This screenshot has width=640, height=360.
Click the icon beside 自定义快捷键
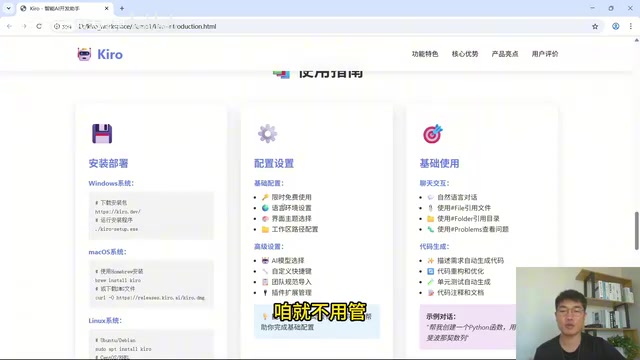click(x=265, y=271)
